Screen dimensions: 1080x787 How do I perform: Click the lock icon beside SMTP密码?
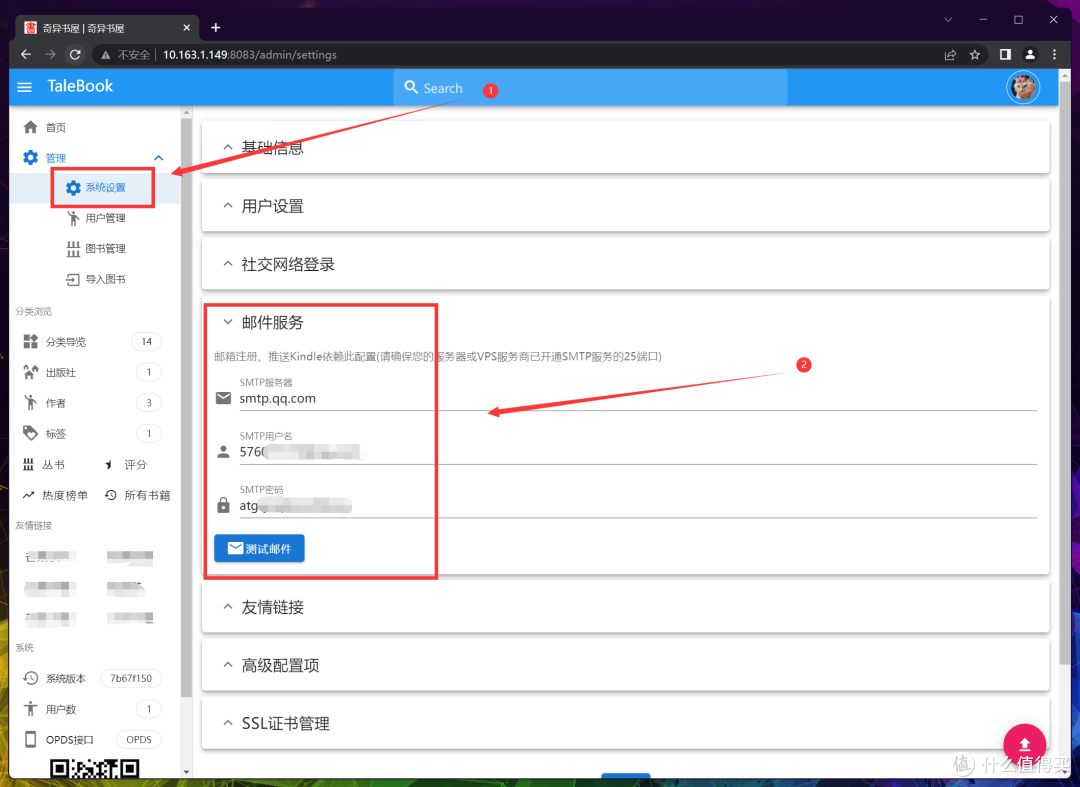click(x=223, y=504)
